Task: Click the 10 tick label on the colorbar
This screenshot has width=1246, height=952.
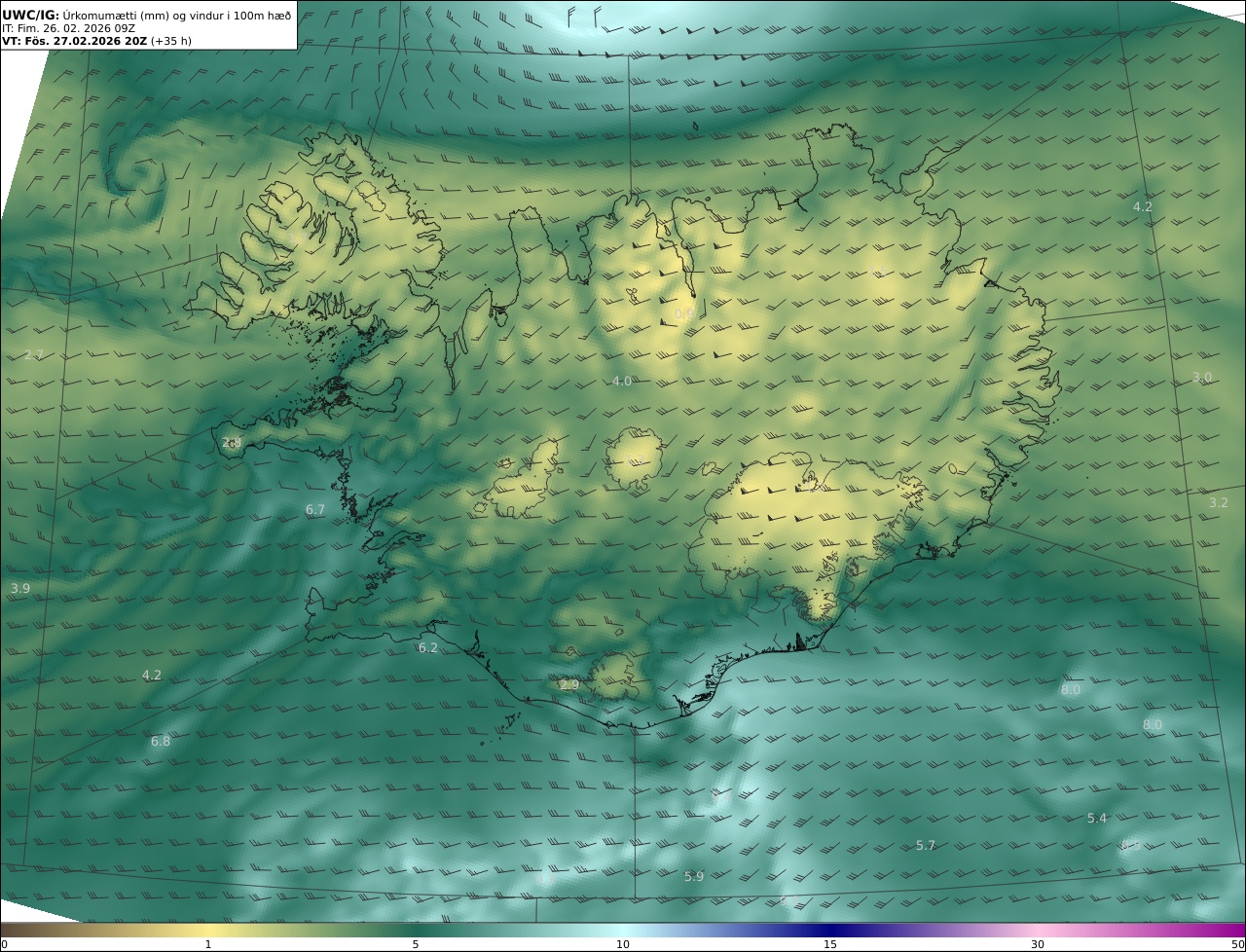Action: (x=623, y=944)
